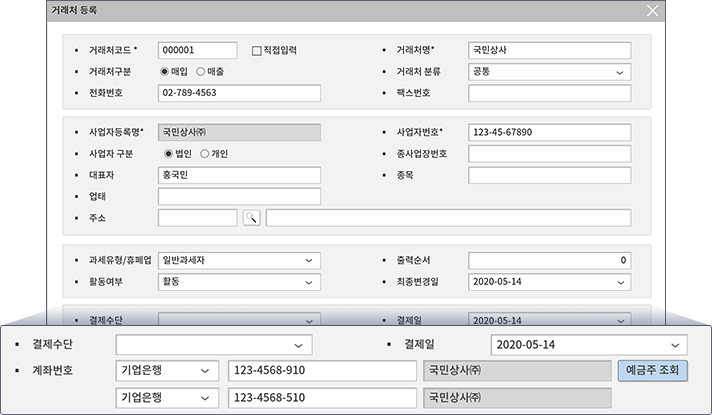The height and width of the screenshot is (415, 712).
Task: Open the 최종변경일 date dropdown
Action: point(621,282)
